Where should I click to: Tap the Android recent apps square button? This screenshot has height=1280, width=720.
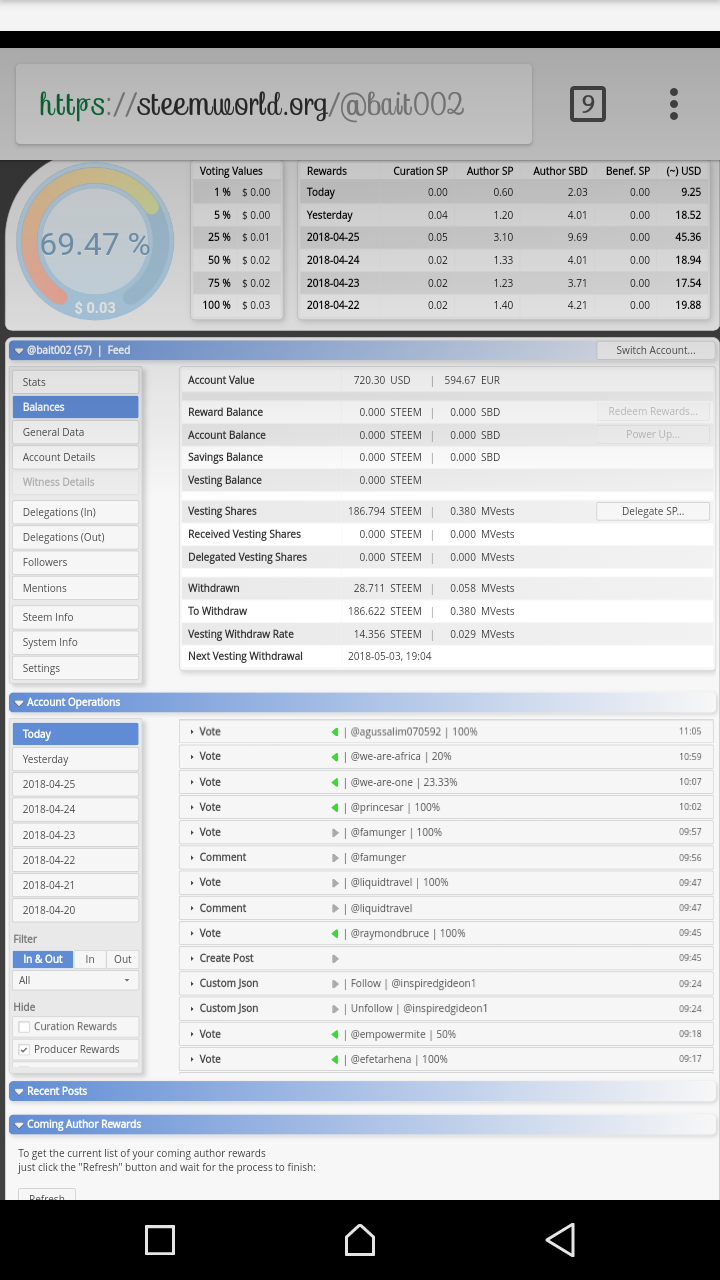click(160, 1240)
